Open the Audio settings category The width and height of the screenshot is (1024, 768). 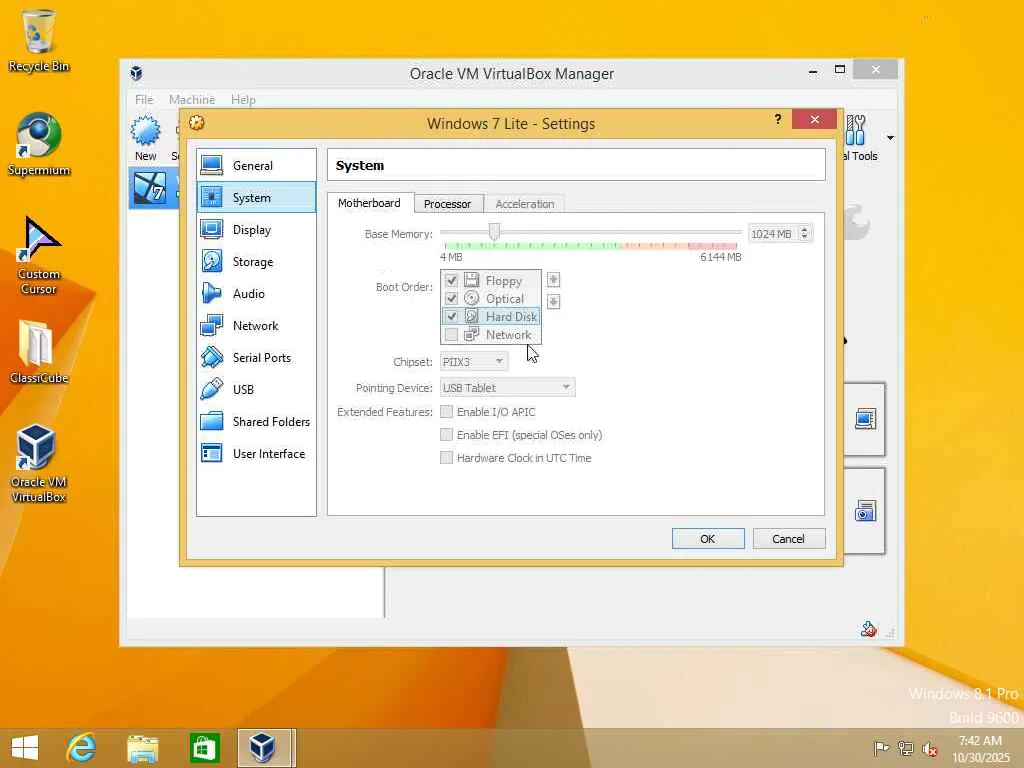pos(256,294)
